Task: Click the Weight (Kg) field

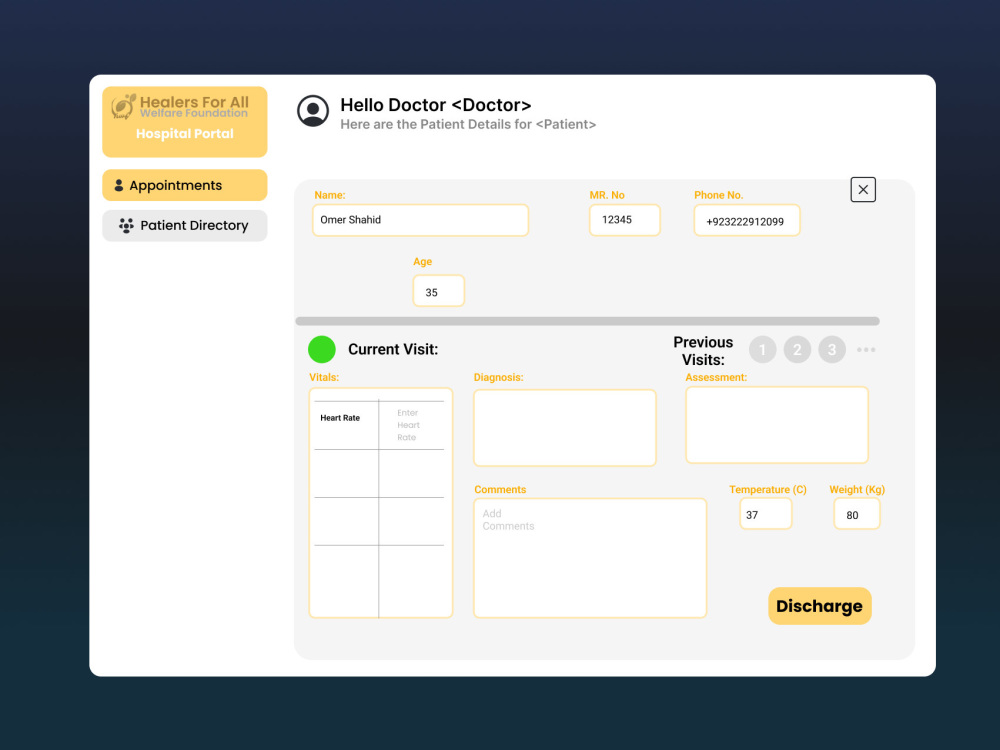Action: 857,514
